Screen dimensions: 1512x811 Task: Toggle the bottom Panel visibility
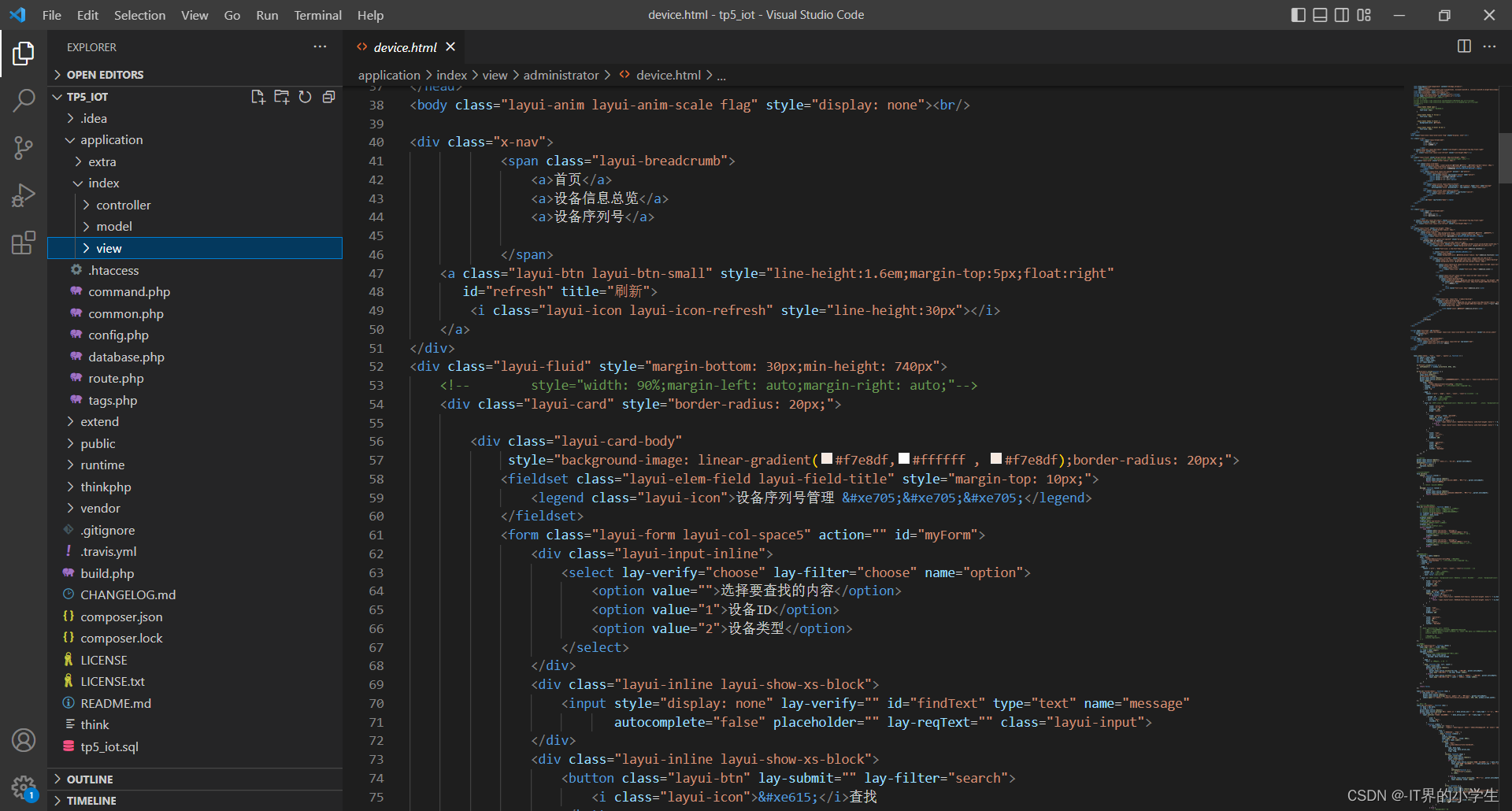[x=1320, y=15]
